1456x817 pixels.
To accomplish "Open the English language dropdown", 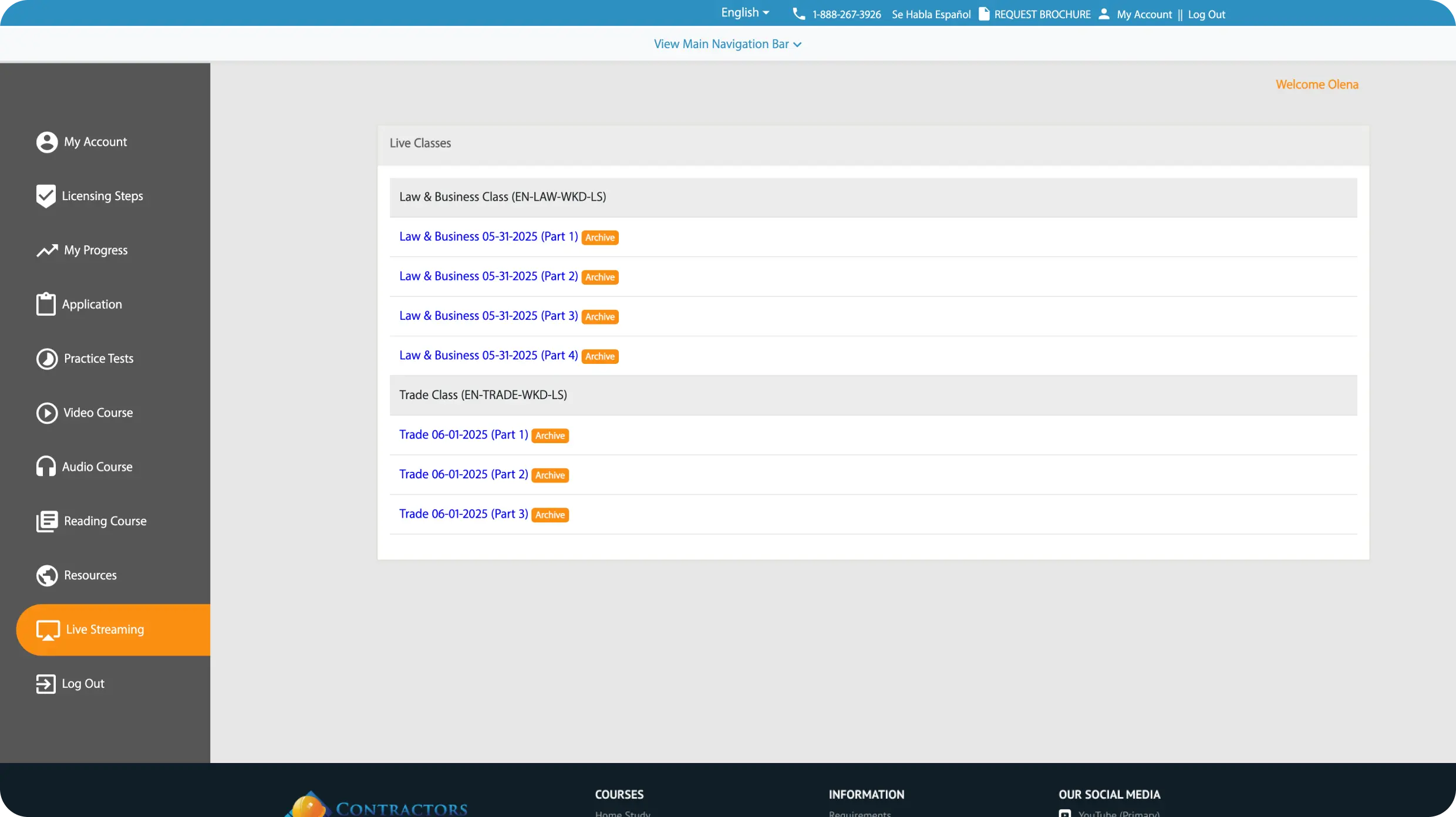I will 744,13.
